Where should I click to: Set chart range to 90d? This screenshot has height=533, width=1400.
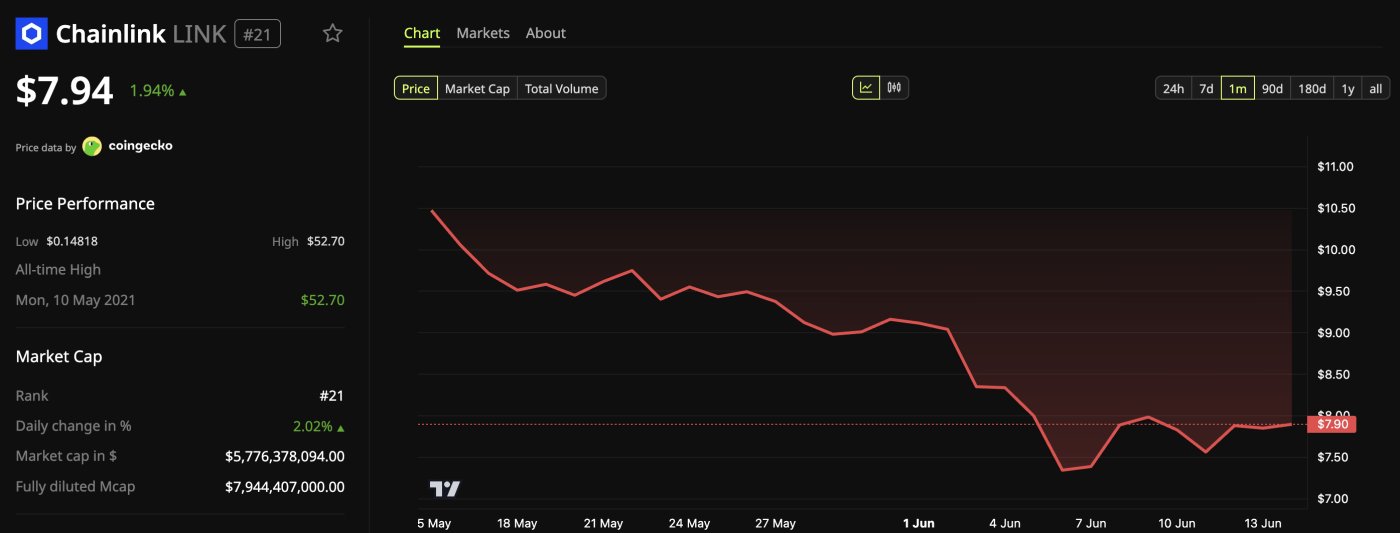coord(1272,89)
